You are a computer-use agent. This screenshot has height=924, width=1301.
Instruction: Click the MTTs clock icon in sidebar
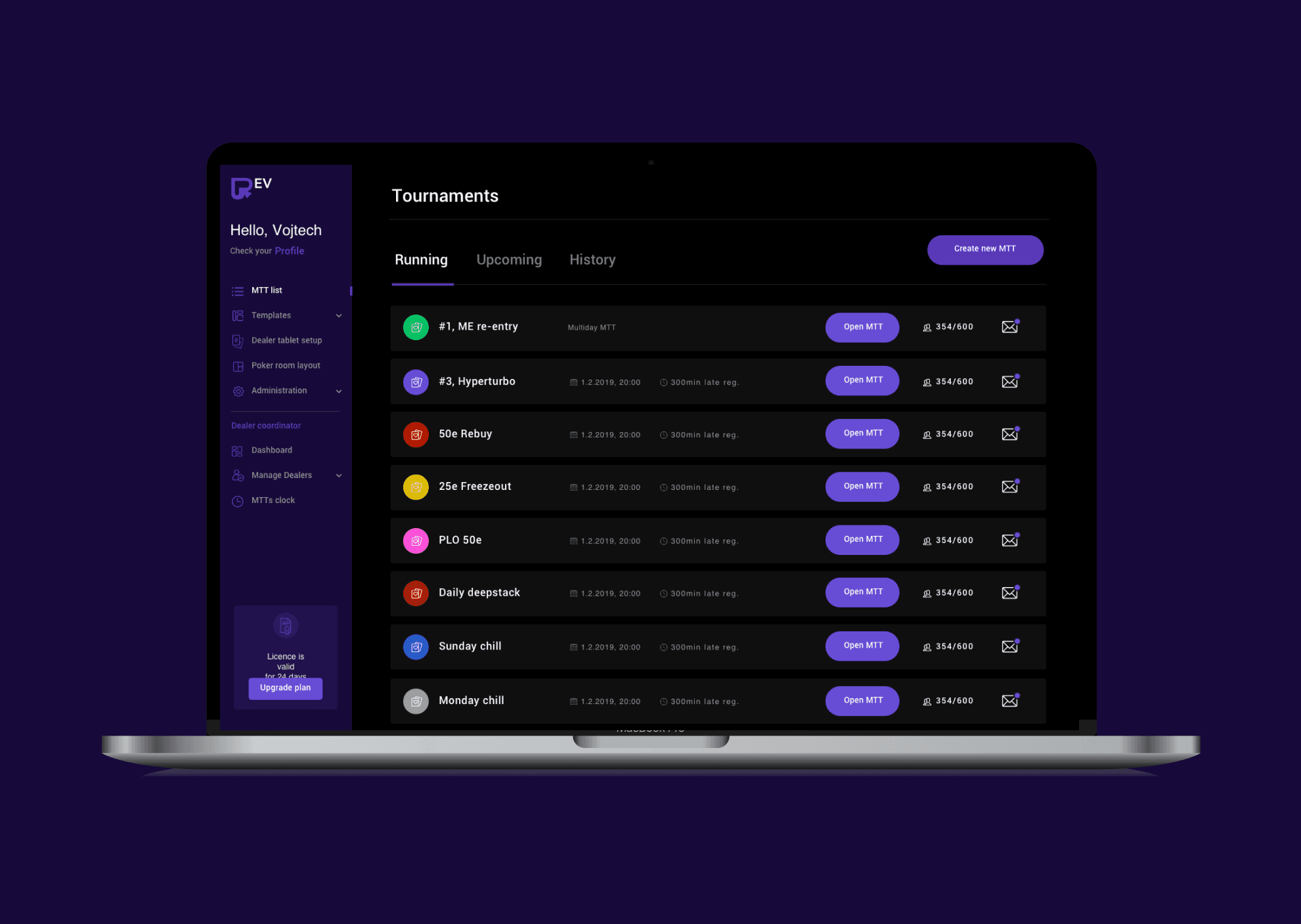pos(238,500)
